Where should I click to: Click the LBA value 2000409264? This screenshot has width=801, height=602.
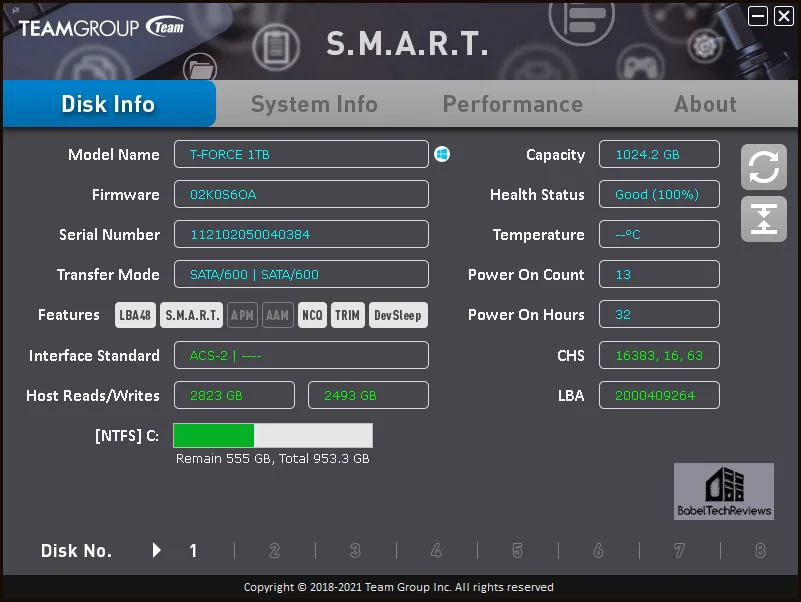pyautogui.click(x=659, y=395)
